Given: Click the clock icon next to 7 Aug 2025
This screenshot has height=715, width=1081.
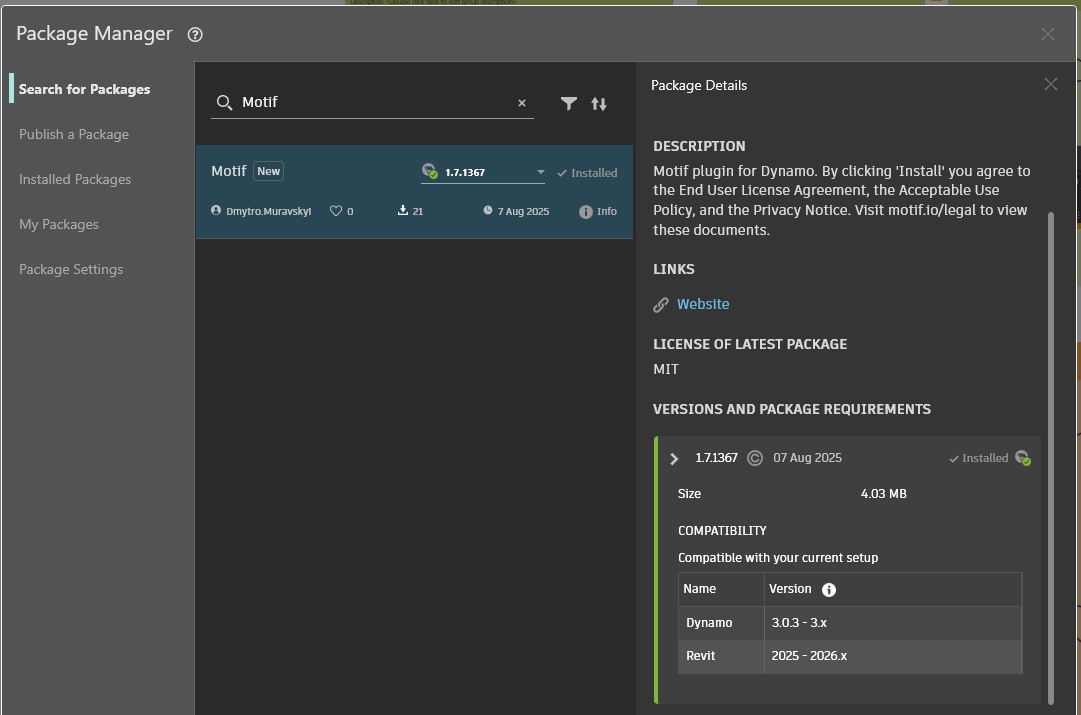Looking at the screenshot, I should coord(488,210).
